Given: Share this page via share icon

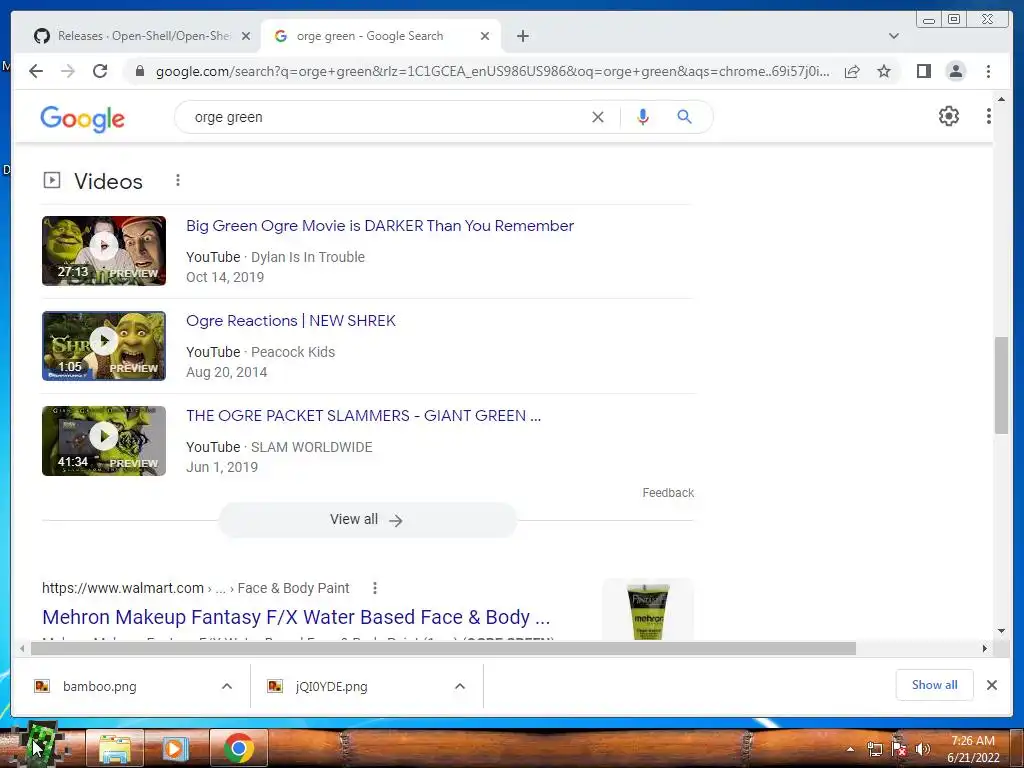Looking at the screenshot, I should pyautogui.click(x=852, y=71).
